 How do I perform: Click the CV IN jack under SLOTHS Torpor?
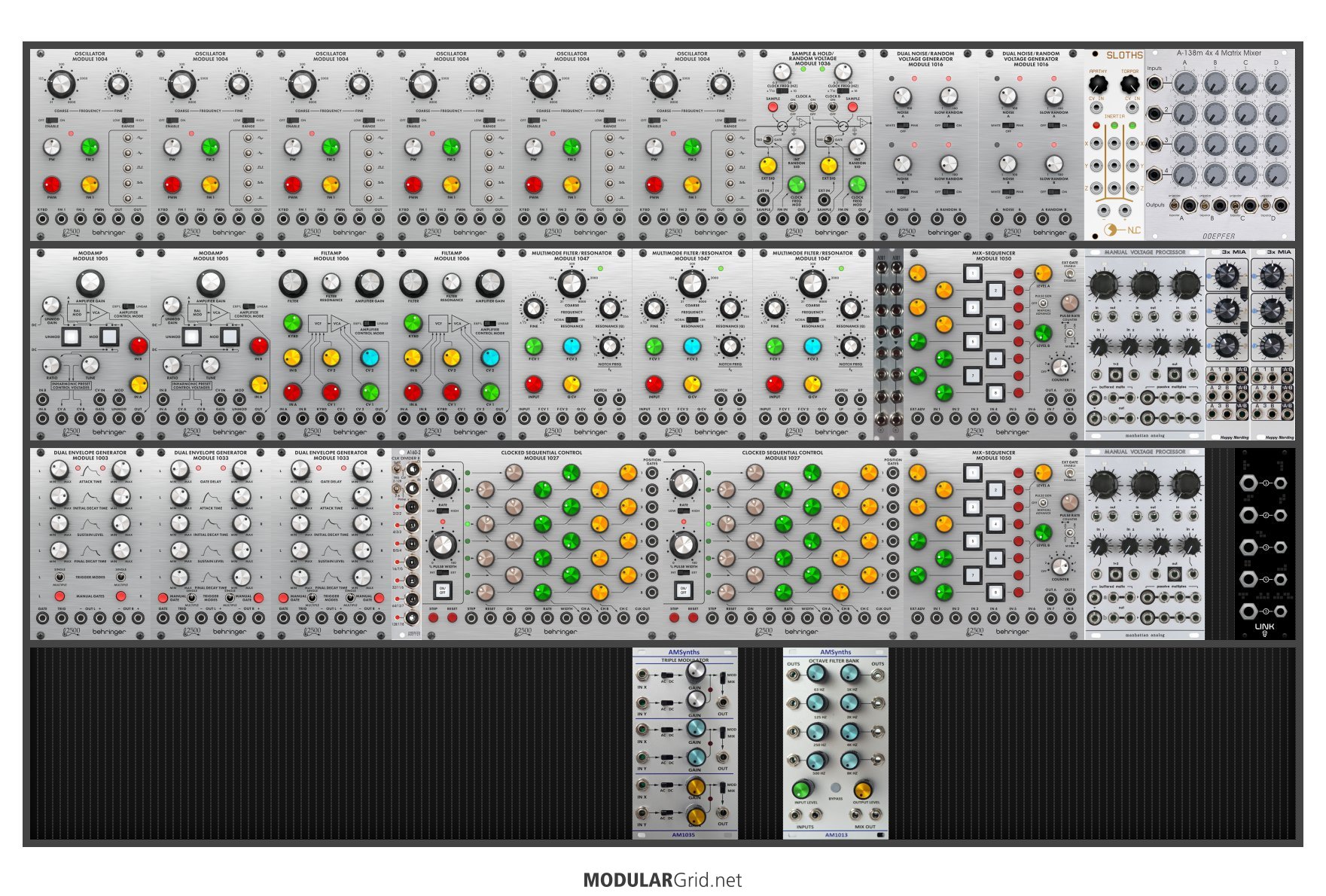[x=1132, y=108]
